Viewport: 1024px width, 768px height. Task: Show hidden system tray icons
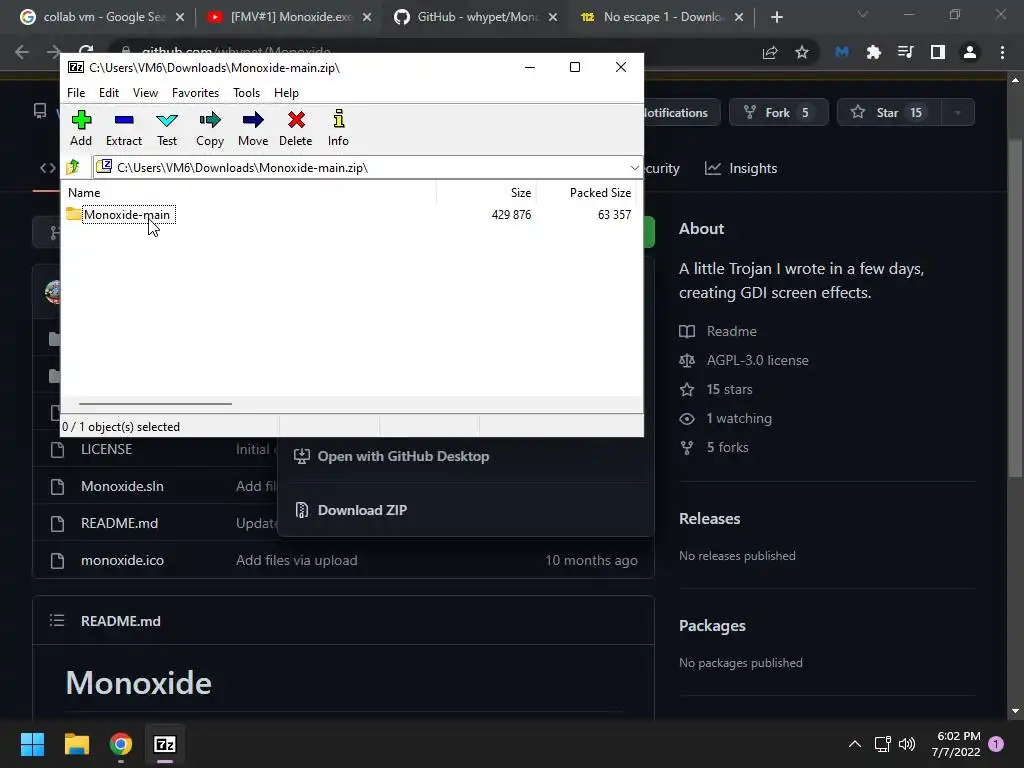click(x=854, y=744)
